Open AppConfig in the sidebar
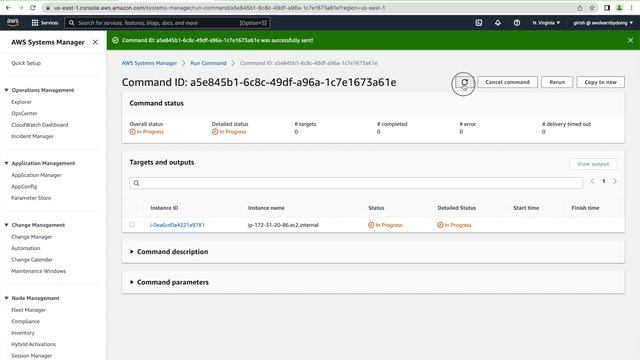 24,186
